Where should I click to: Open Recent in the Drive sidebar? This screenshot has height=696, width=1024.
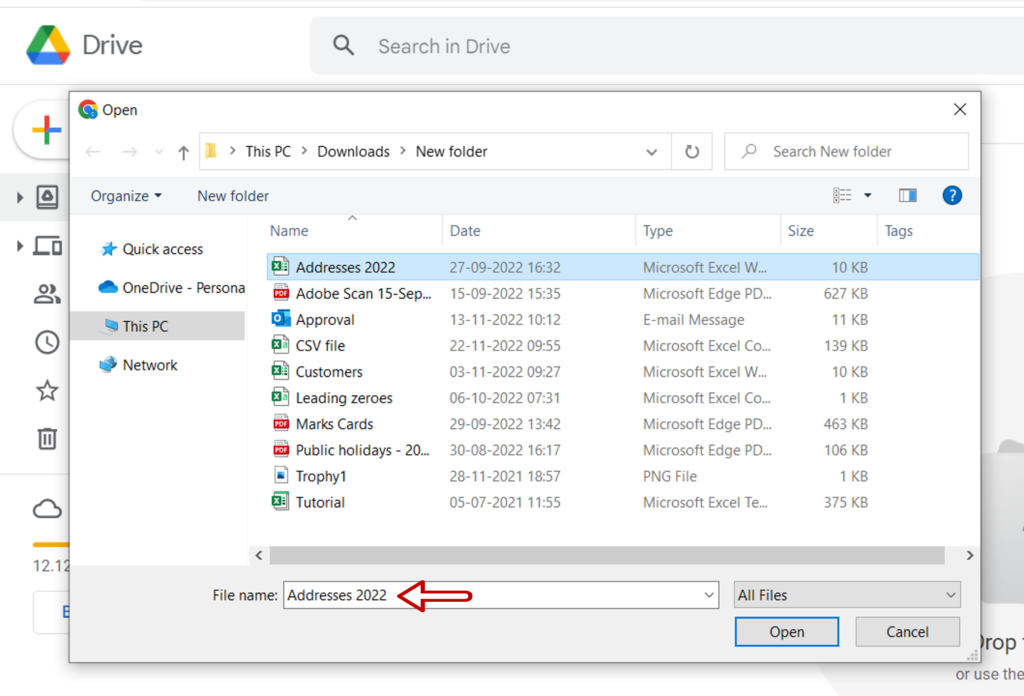[47, 342]
